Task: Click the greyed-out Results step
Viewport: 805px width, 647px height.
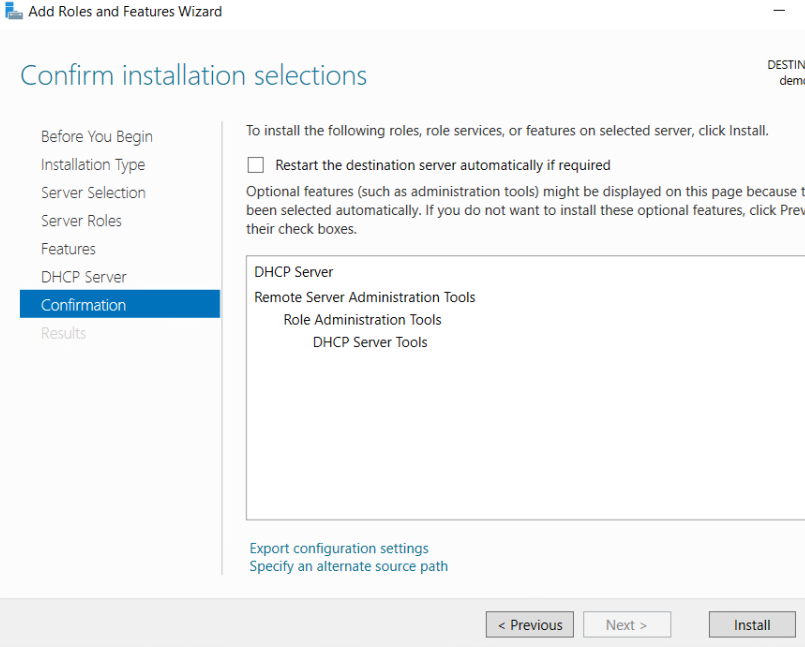Action: tap(63, 333)
